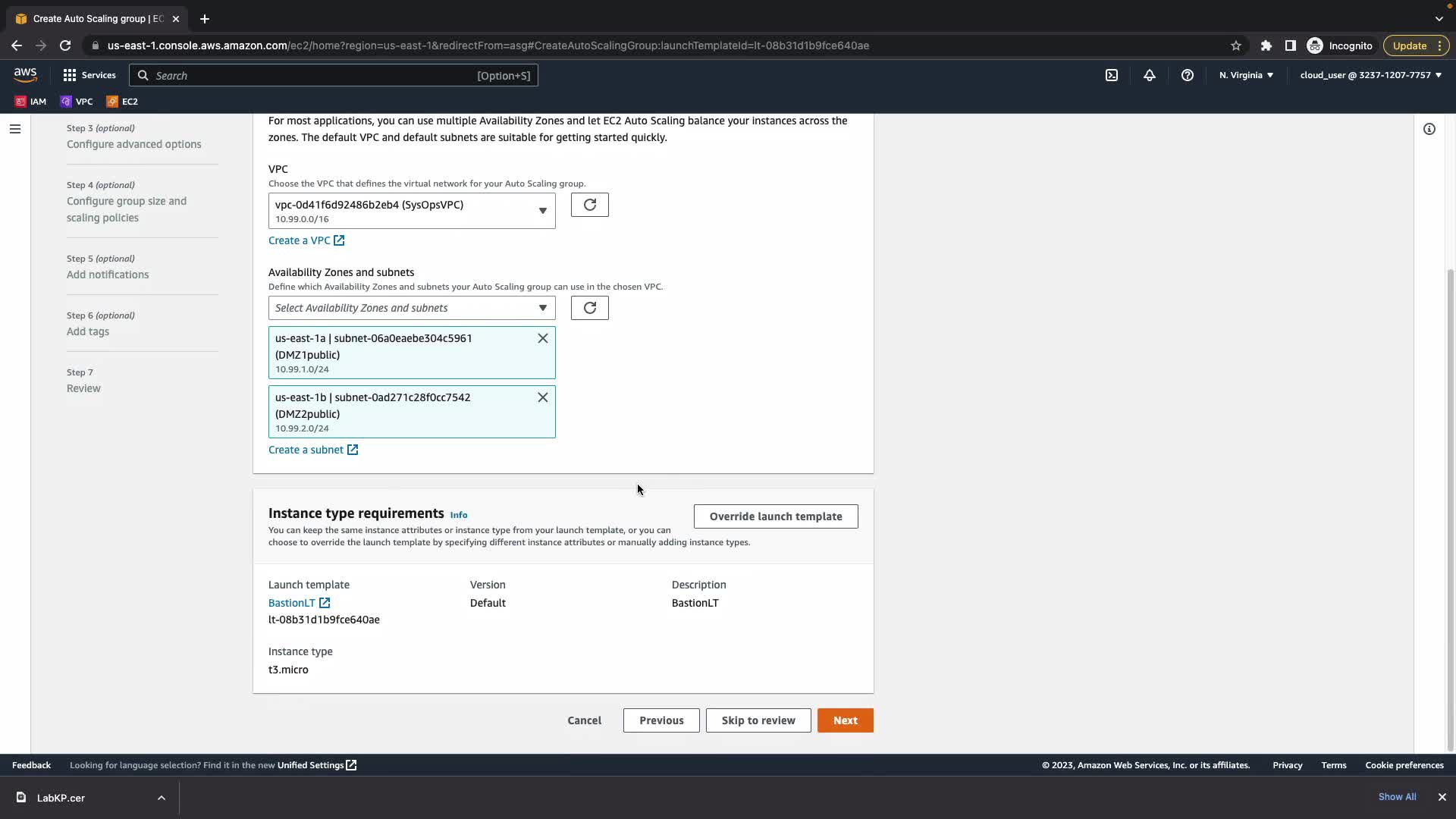
Task: Open the BastionLT launch template link
Action: [x=292, y=603]
